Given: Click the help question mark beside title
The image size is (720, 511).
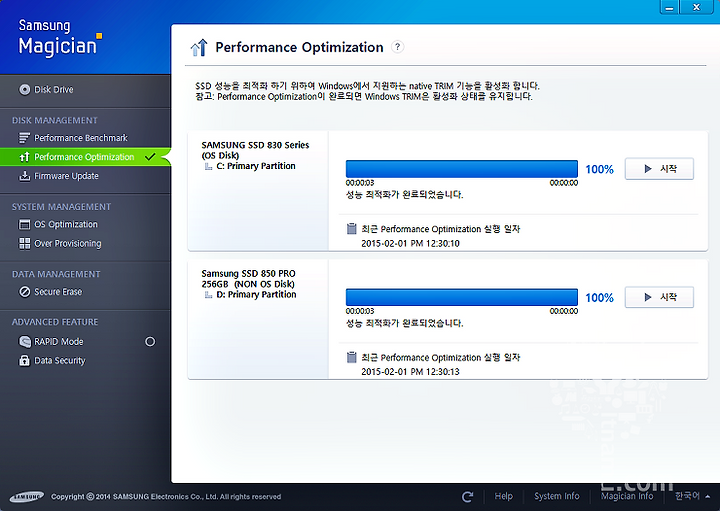Looking at the screenshot, I should click(x=398, y=47).
